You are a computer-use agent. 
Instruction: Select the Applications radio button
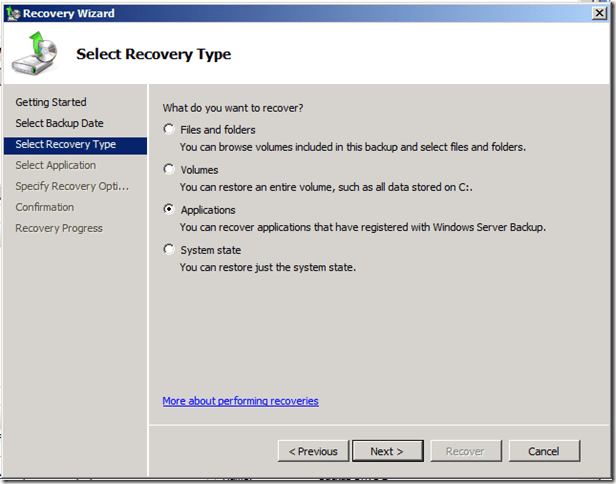tap(169, 210)
